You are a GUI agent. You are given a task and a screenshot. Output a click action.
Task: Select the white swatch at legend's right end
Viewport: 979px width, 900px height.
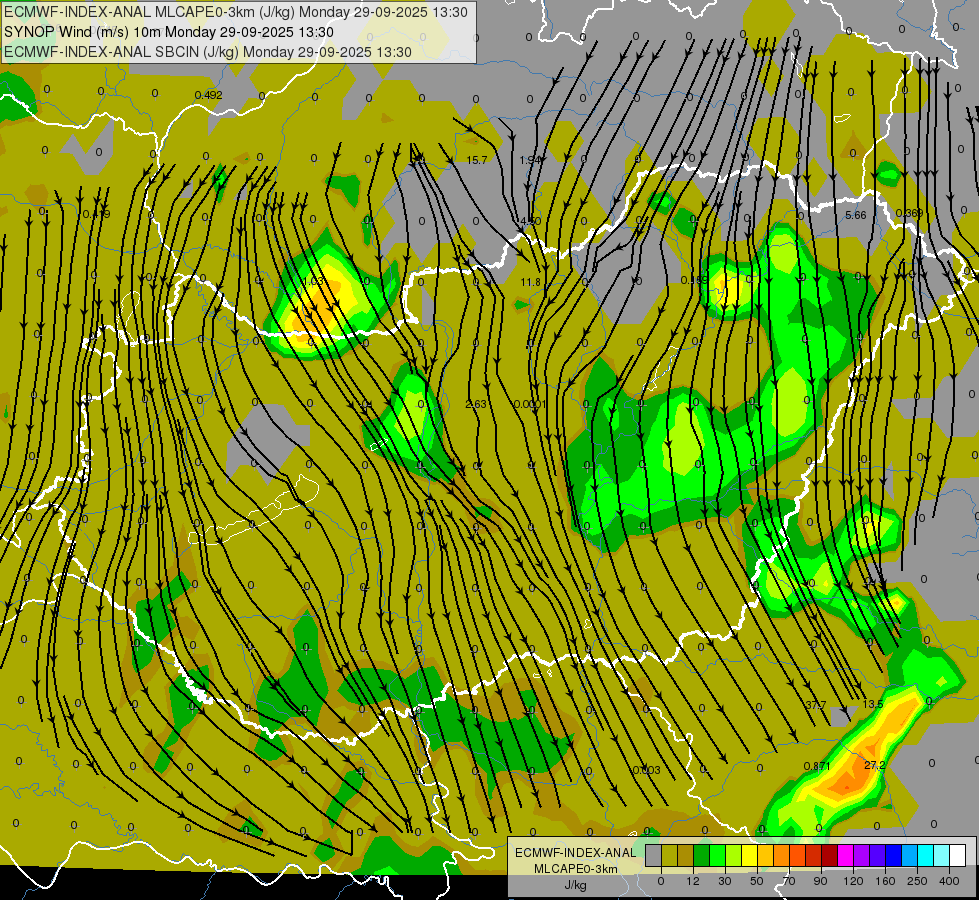(x=957, y=855)
